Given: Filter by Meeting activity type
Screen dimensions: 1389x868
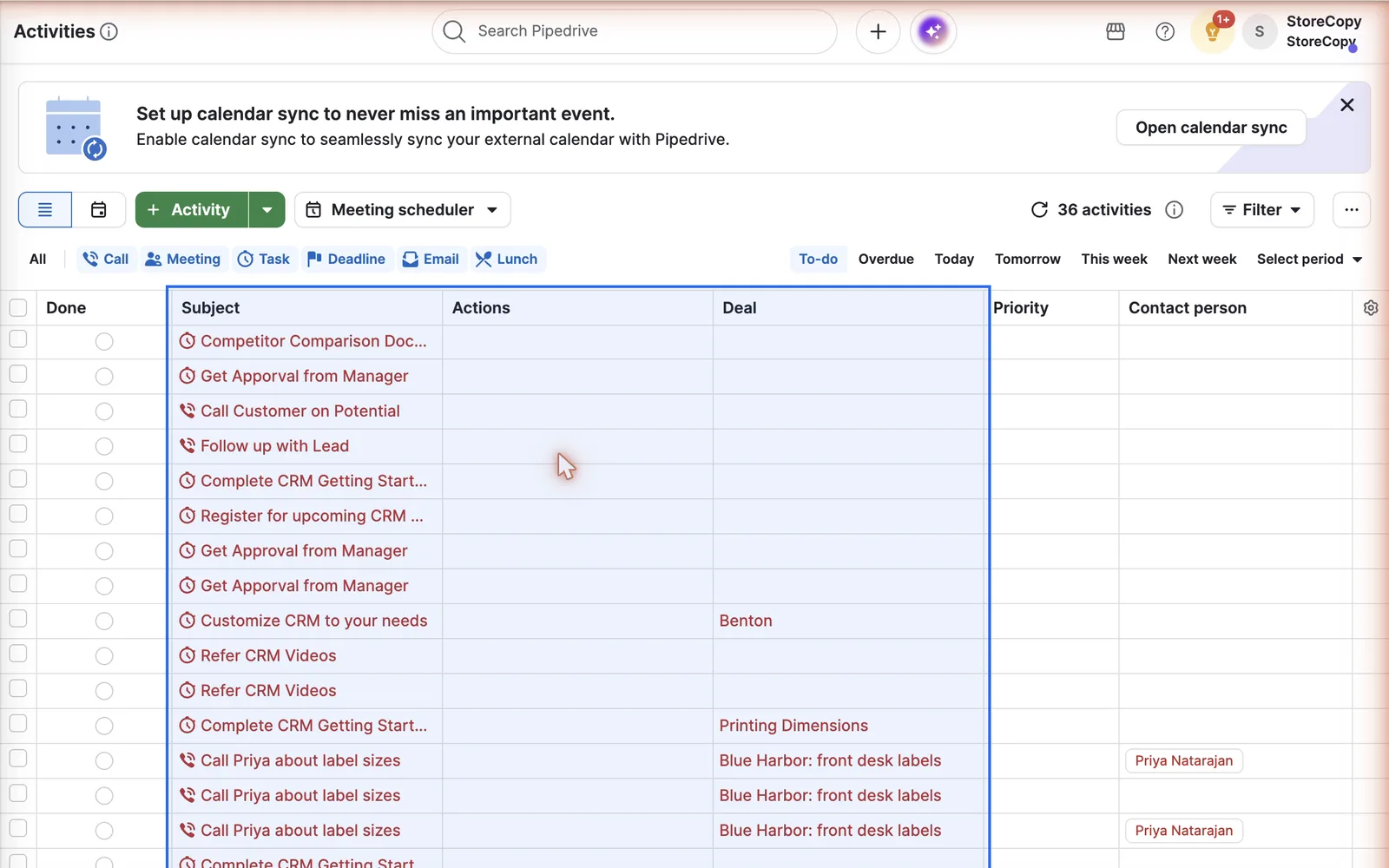Looking at the screenshot, I should click(183, 259).
